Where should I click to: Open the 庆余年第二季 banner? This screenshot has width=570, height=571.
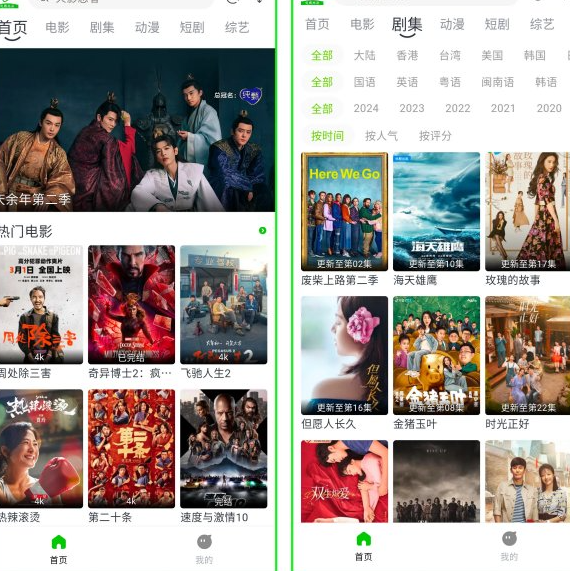[x=137, y=130]
